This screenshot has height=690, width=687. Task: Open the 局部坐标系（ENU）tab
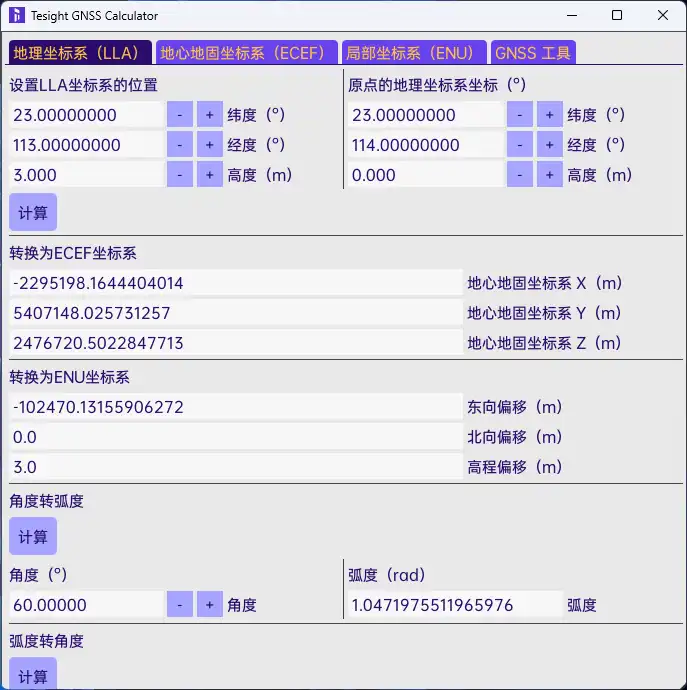pos(415,53)
